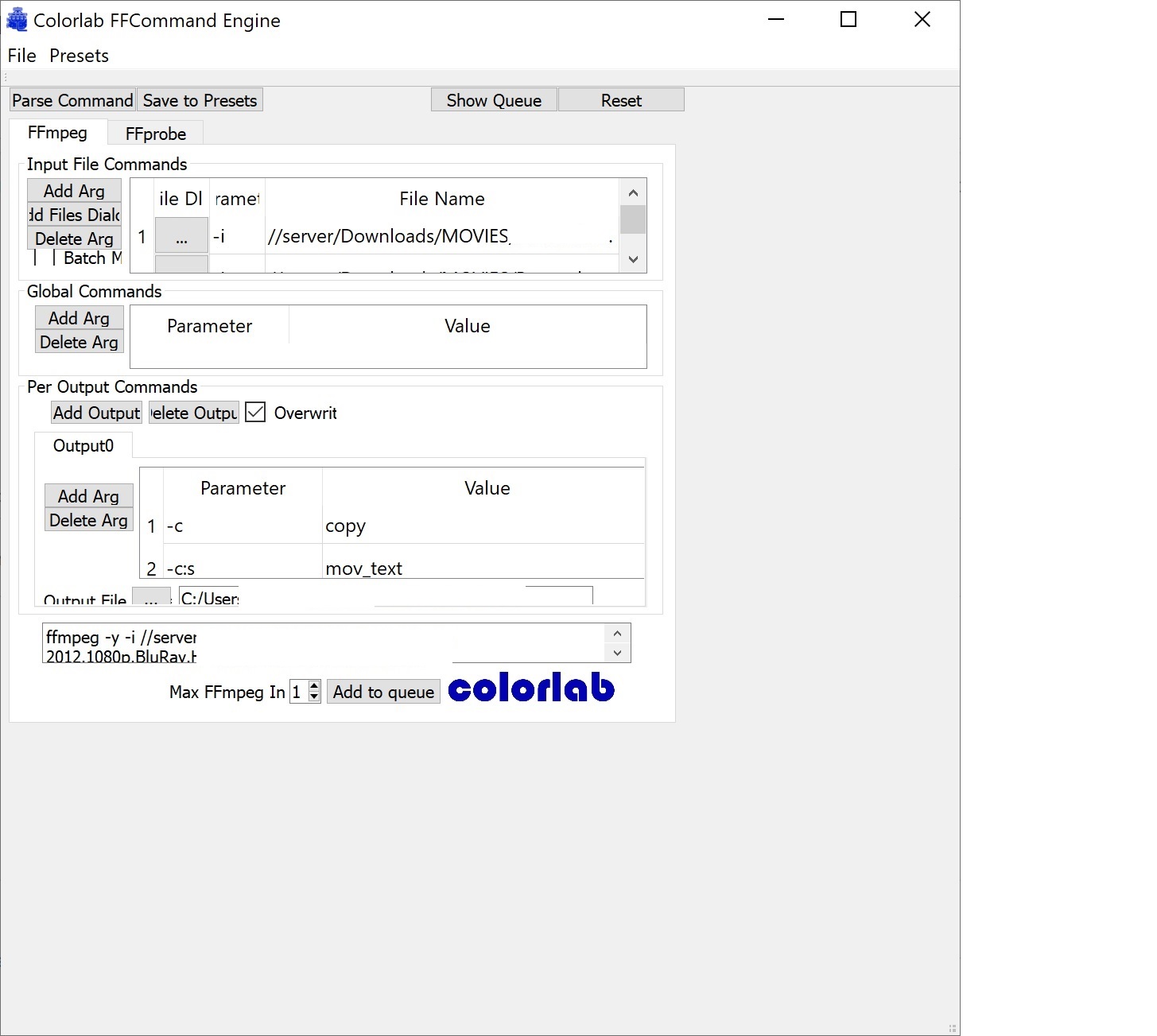The height and width of the screenshot is (1036, 1157).
Task: Select the copy value cell
Action: [x=483, y=526]
